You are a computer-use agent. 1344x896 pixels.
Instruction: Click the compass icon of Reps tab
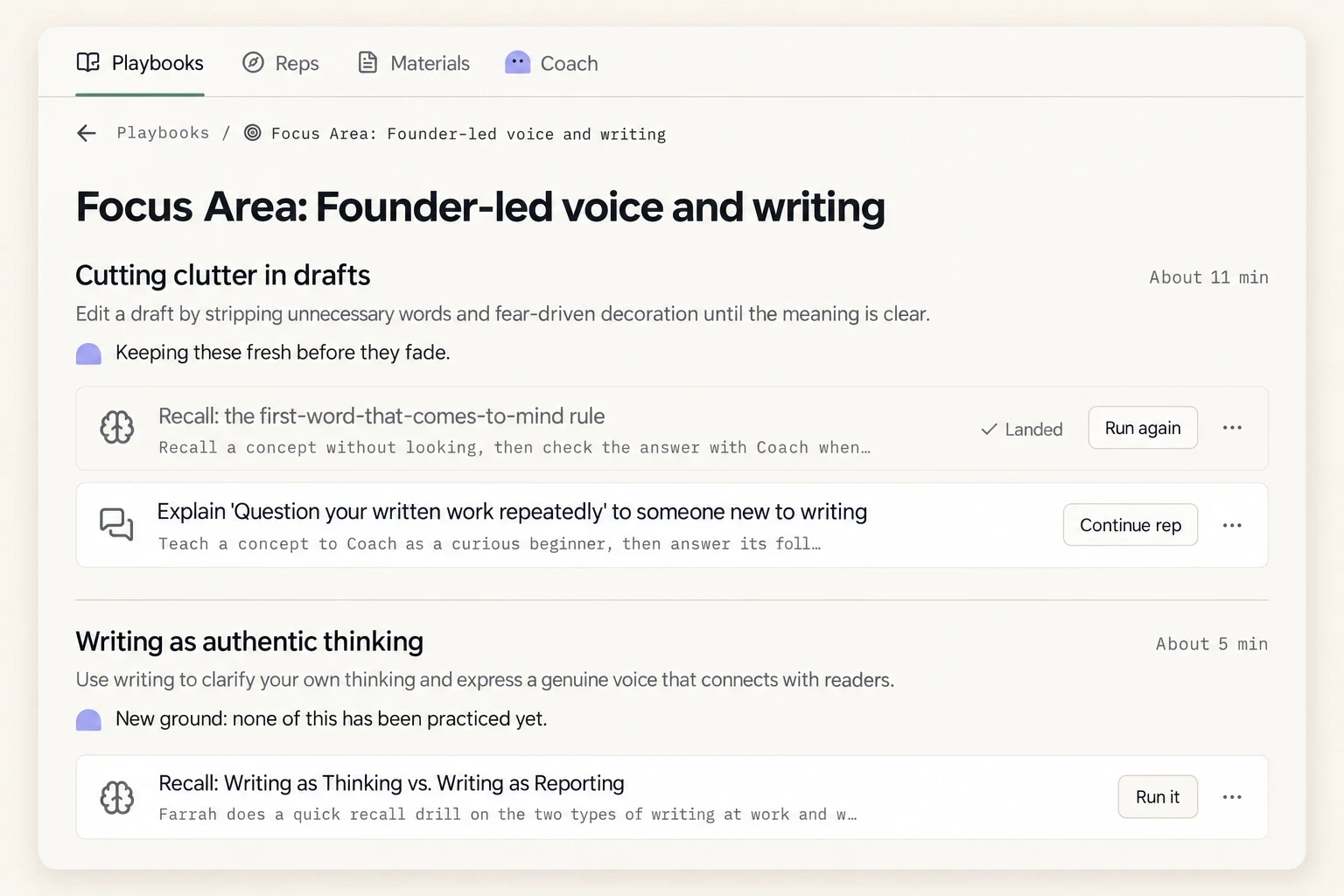coord(253,62)
